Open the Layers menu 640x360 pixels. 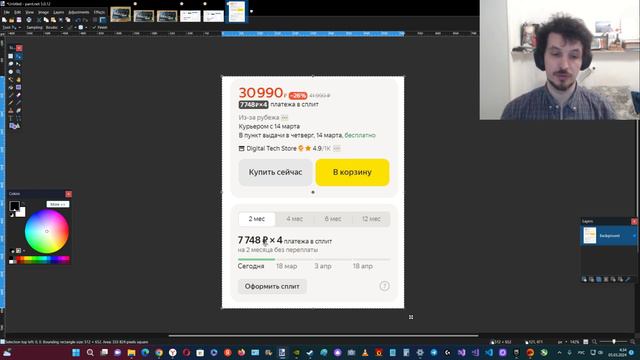(x=59, y=12)
